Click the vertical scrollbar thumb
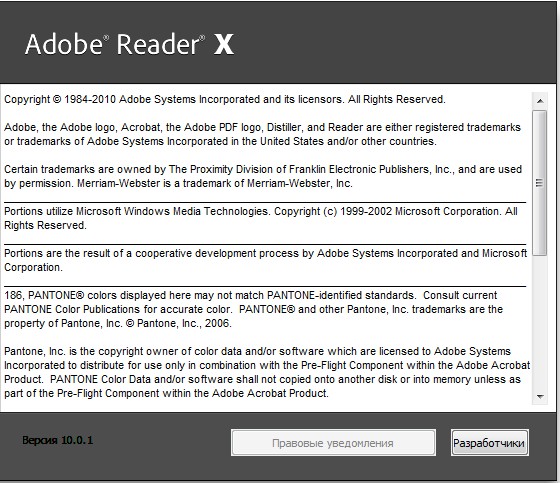This screenshot has height=483, width=560. pyautogui.click(x=540, y=183)
